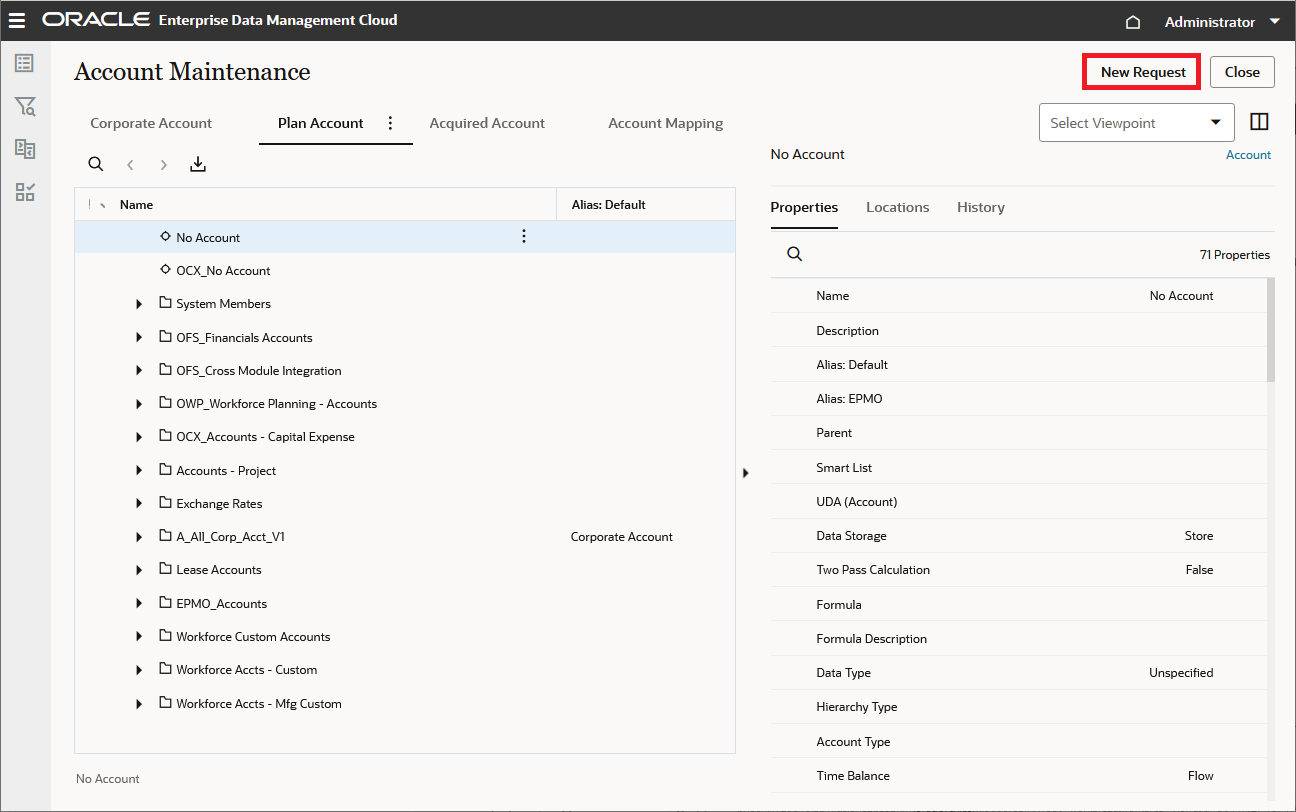This screenshot has height=812, width=1296.
Task: Open the query filter sidebar icon
Action: click(25, 106)
